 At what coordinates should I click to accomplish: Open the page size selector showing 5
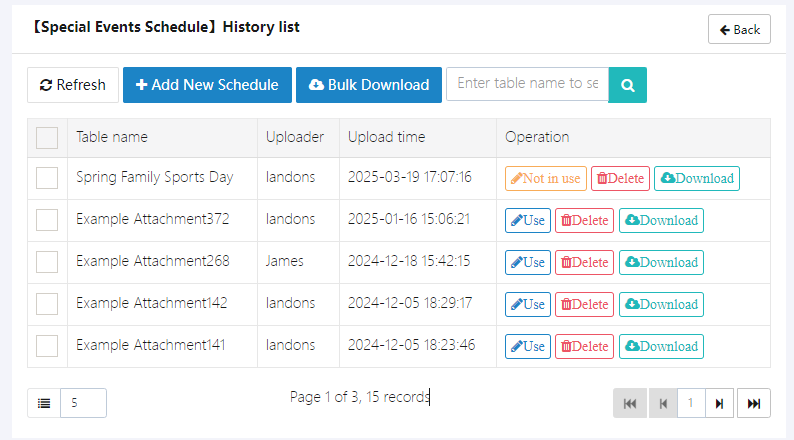pyautogui.click(x=83, y=403)
